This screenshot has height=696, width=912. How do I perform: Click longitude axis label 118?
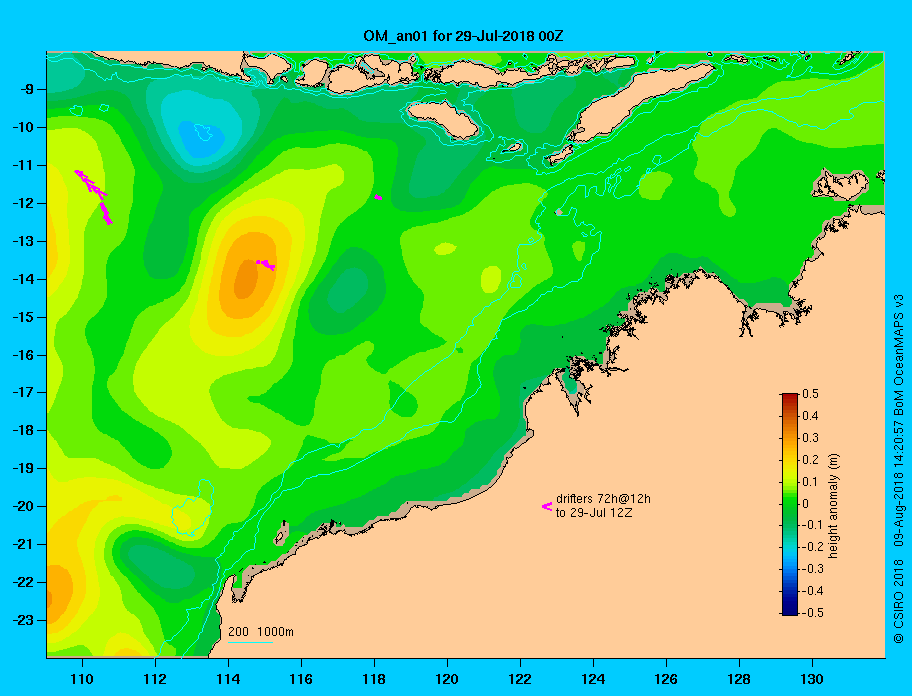375,679
